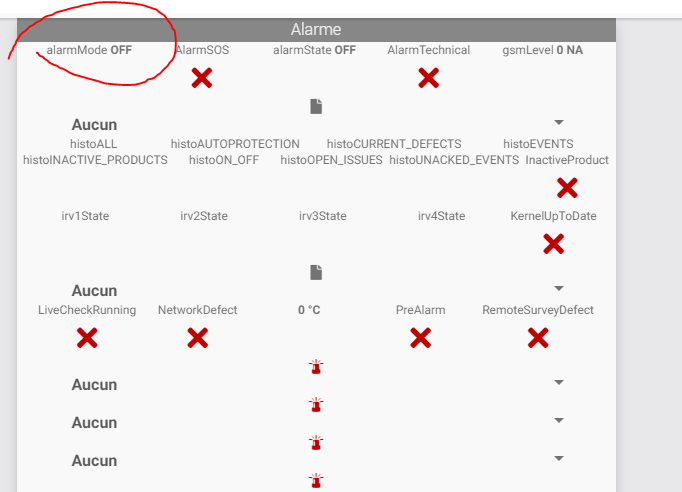Select the NetworkDefect red X icon
Viewport: 682px width, 492px height.
pos(198,338)
